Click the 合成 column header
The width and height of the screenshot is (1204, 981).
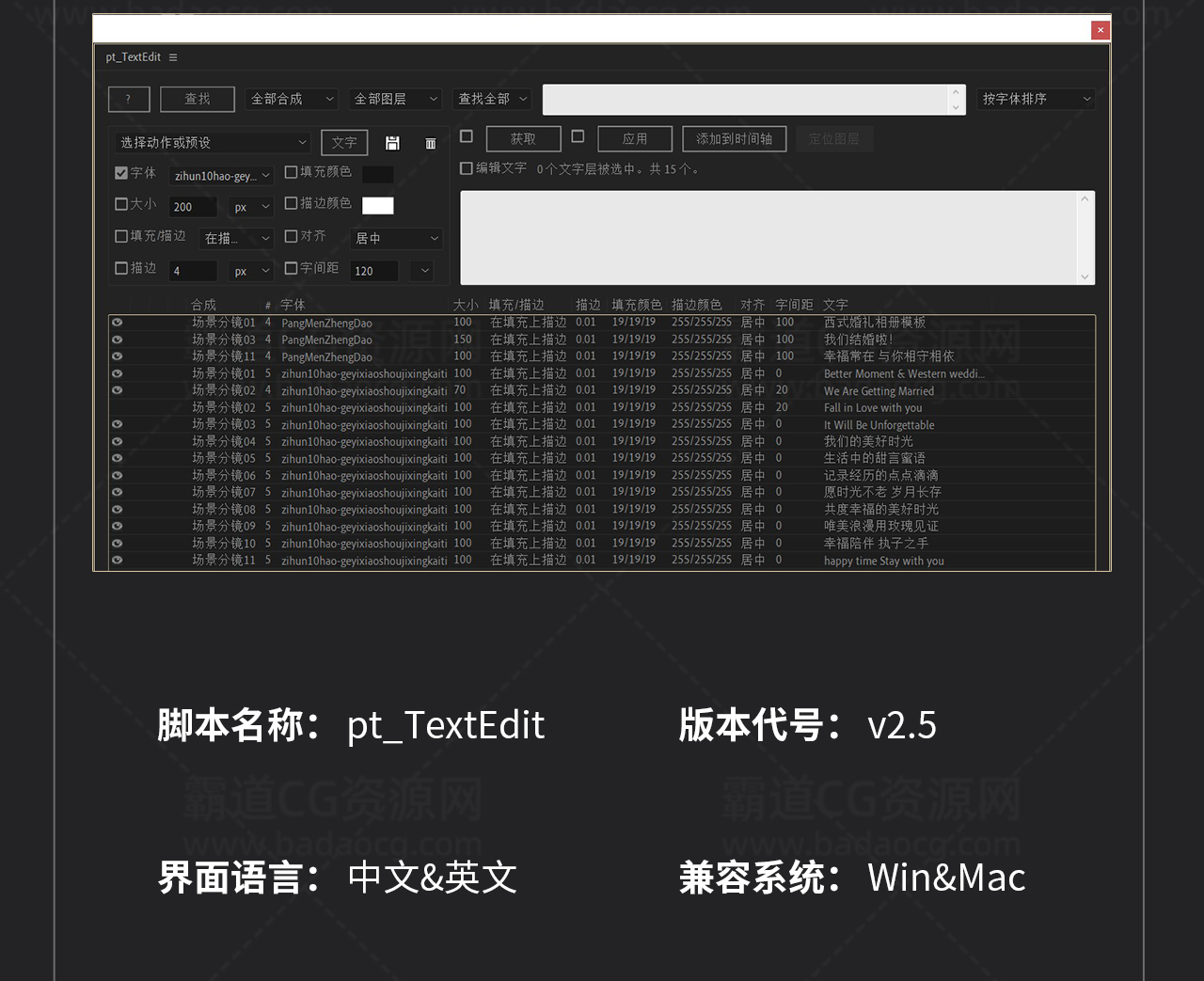click(203, 305)
